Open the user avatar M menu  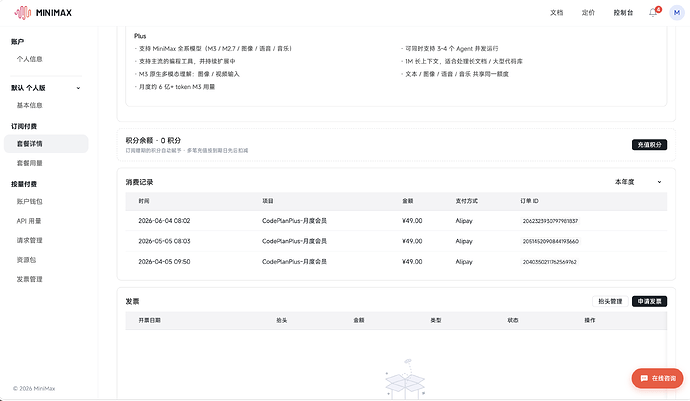tap(677, 13)
